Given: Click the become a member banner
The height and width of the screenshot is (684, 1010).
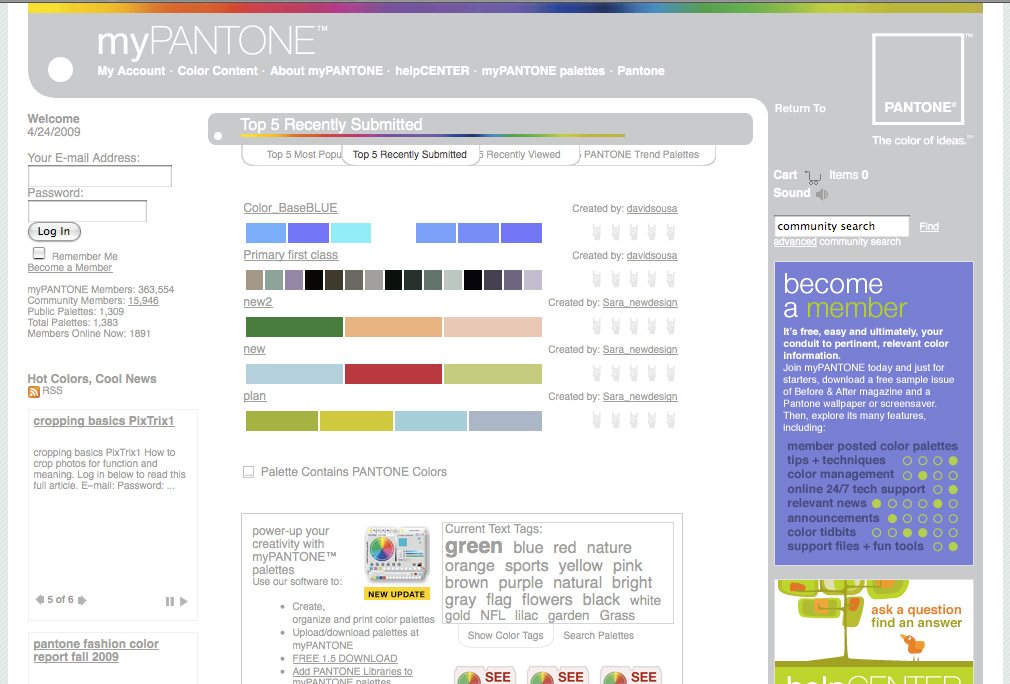Looking at the screenshot, I should (x=873, y=413).
